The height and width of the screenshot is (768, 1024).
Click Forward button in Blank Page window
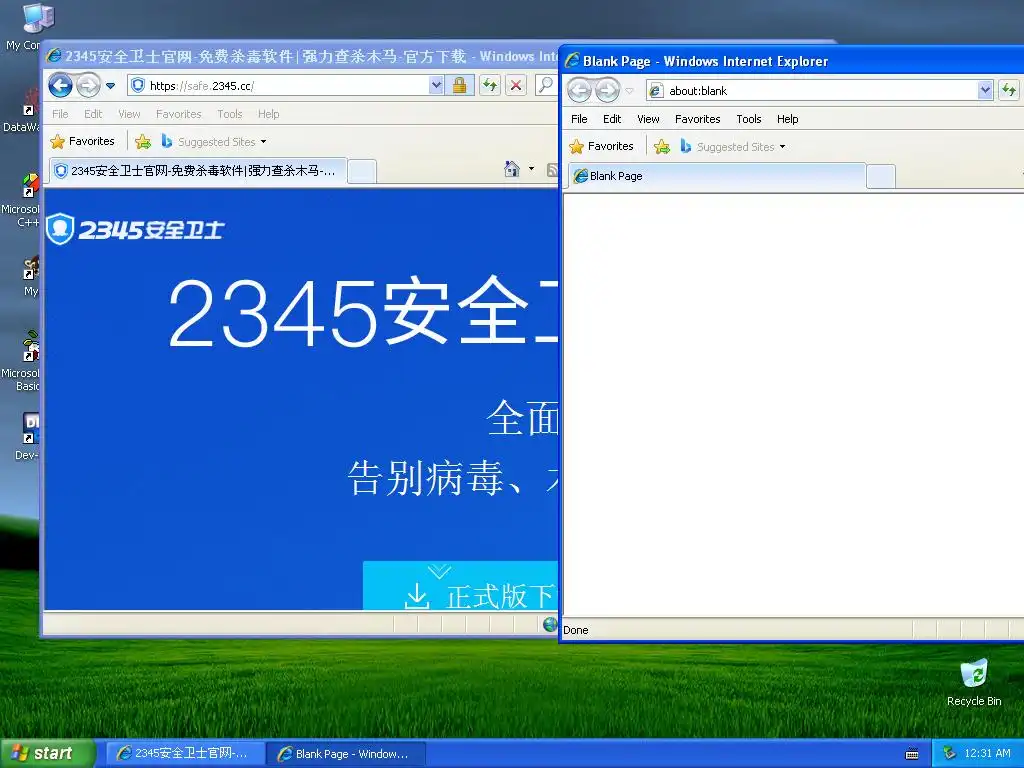[x=607, y=91]
